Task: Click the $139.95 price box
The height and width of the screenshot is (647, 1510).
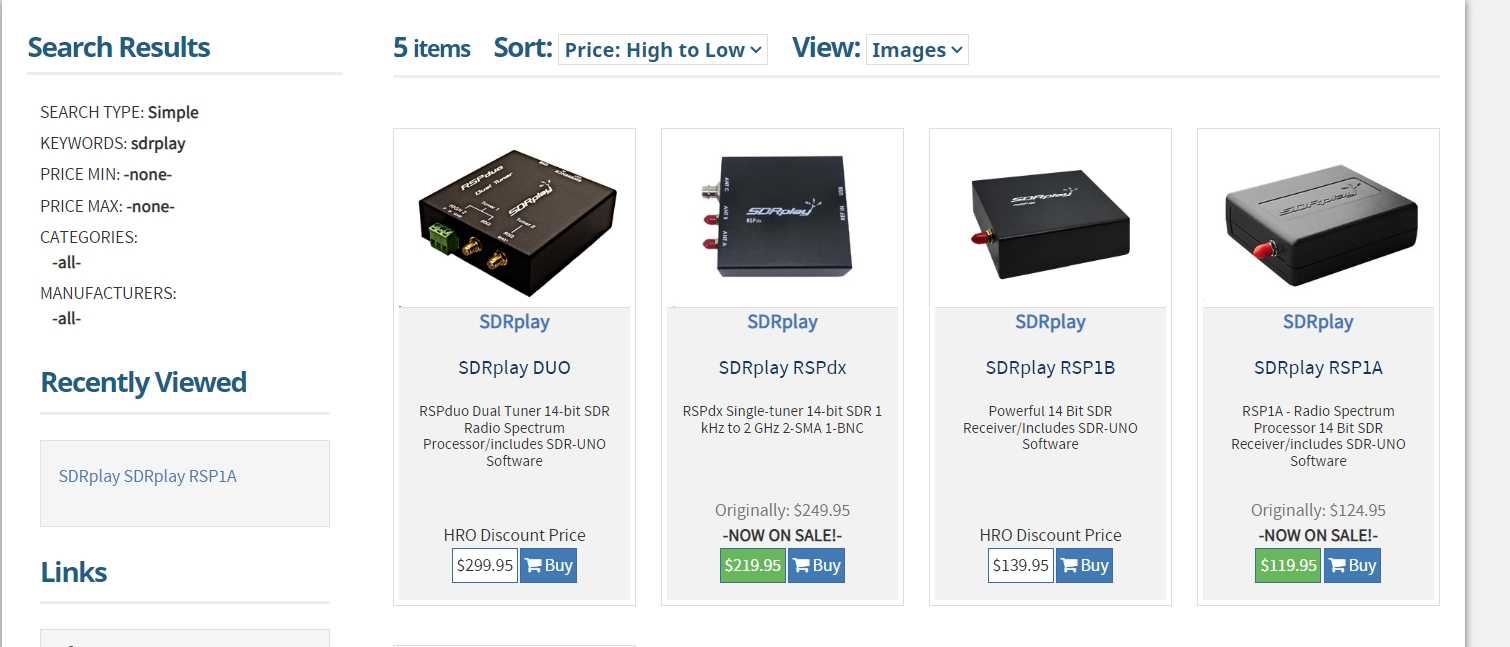Action: coord(1021,565)
